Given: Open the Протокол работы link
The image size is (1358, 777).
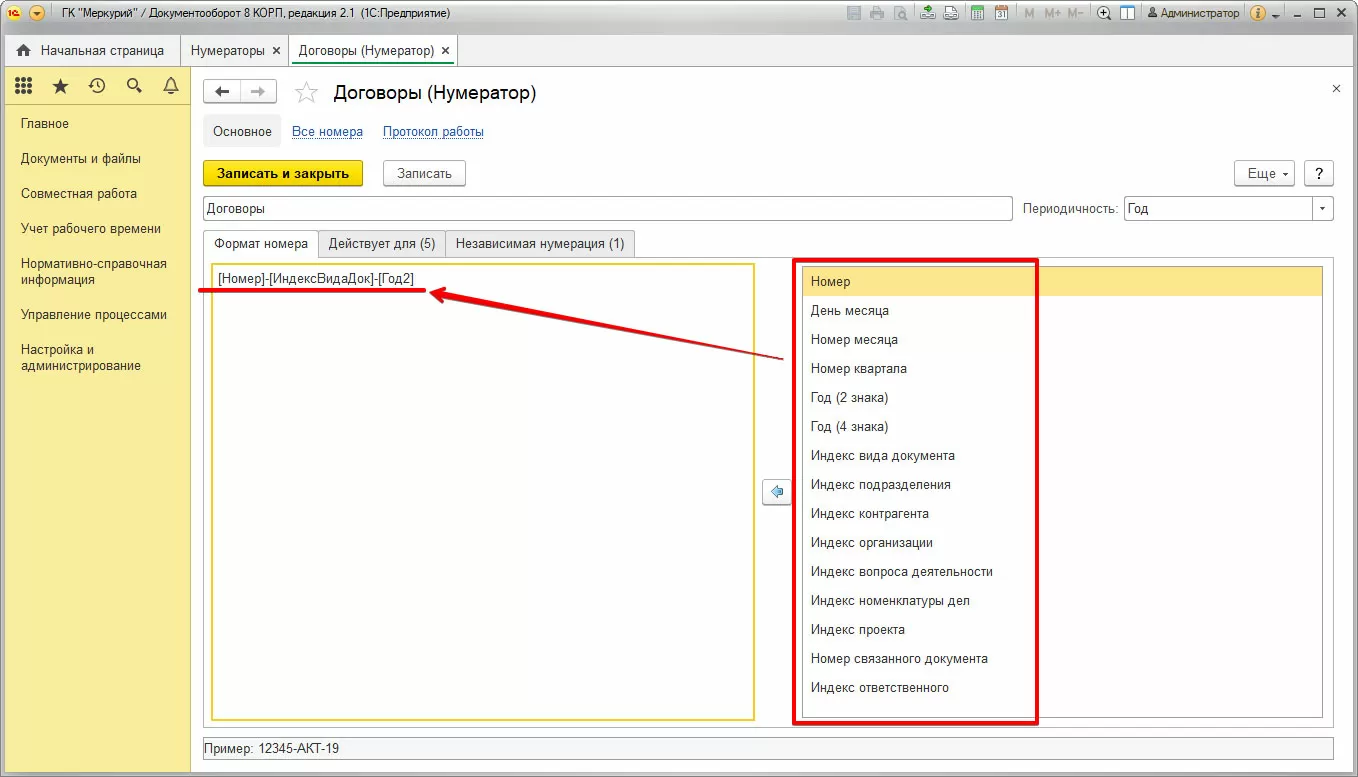Looking at the screenshot, I should (433, 131).
